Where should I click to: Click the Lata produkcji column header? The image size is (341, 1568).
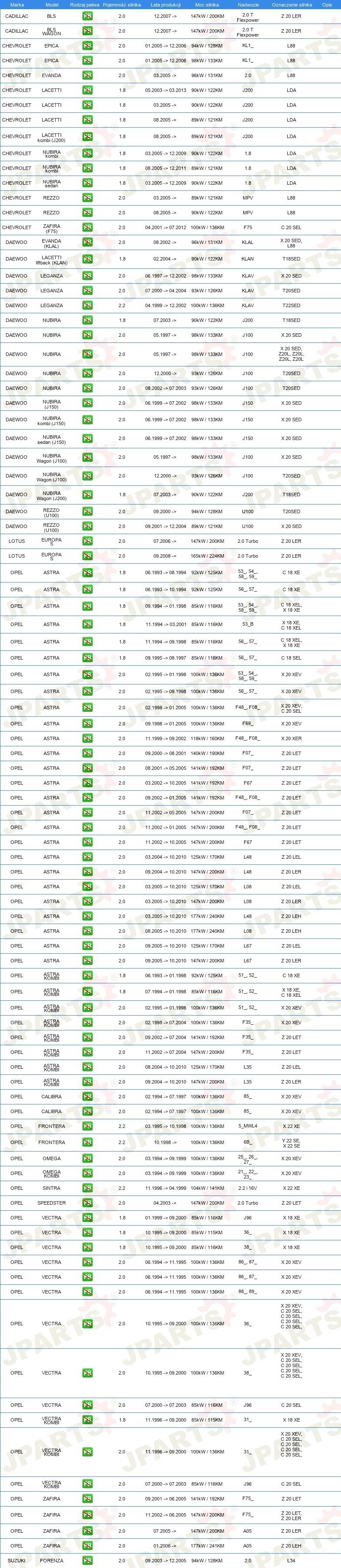click(166, 5)
